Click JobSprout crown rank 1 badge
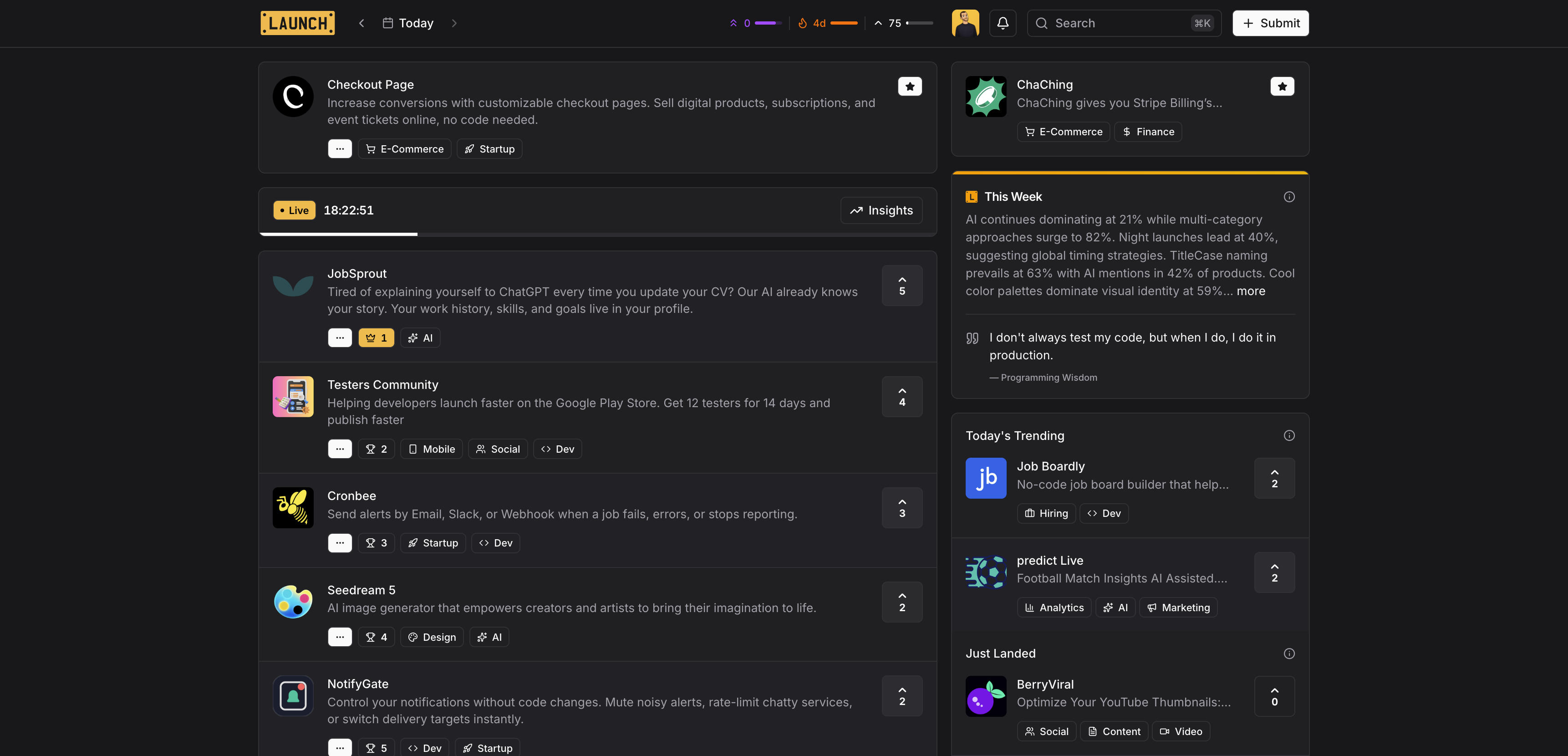1568x756 pixels. pyautogui.click(x=376, y=338)
